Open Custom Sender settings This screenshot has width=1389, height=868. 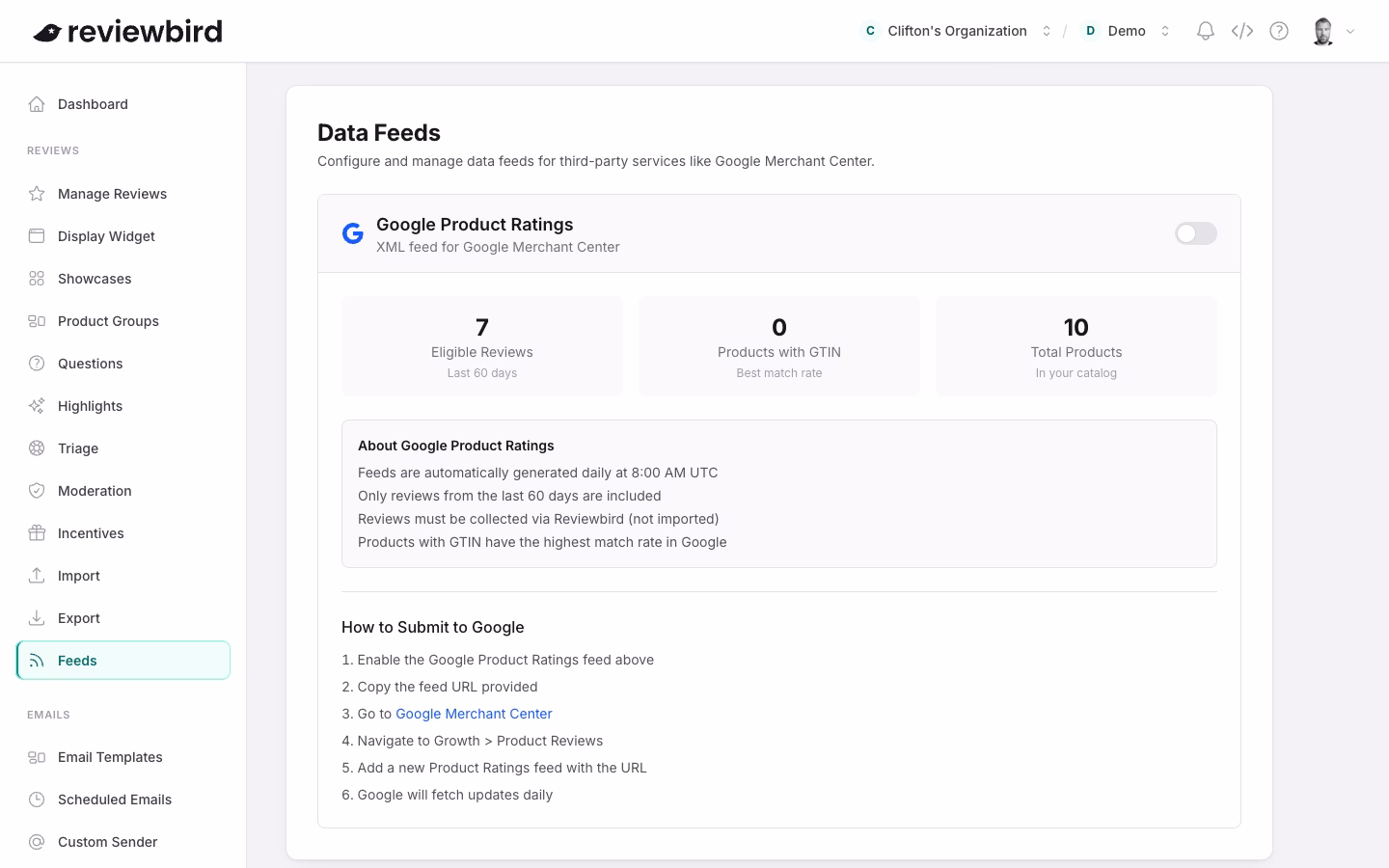pos(123,842)
